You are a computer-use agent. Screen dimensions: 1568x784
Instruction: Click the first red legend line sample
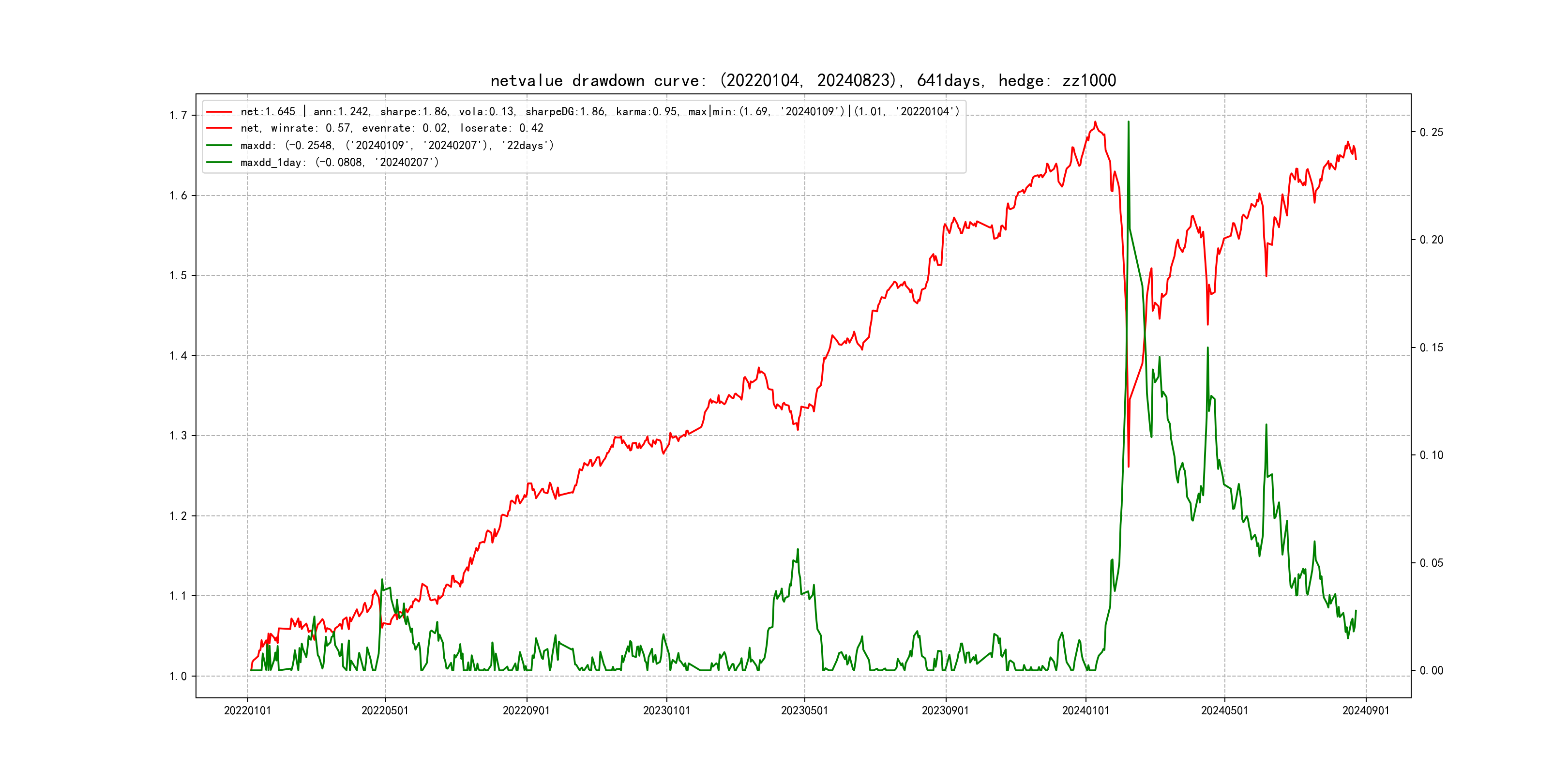pos(219,112)
